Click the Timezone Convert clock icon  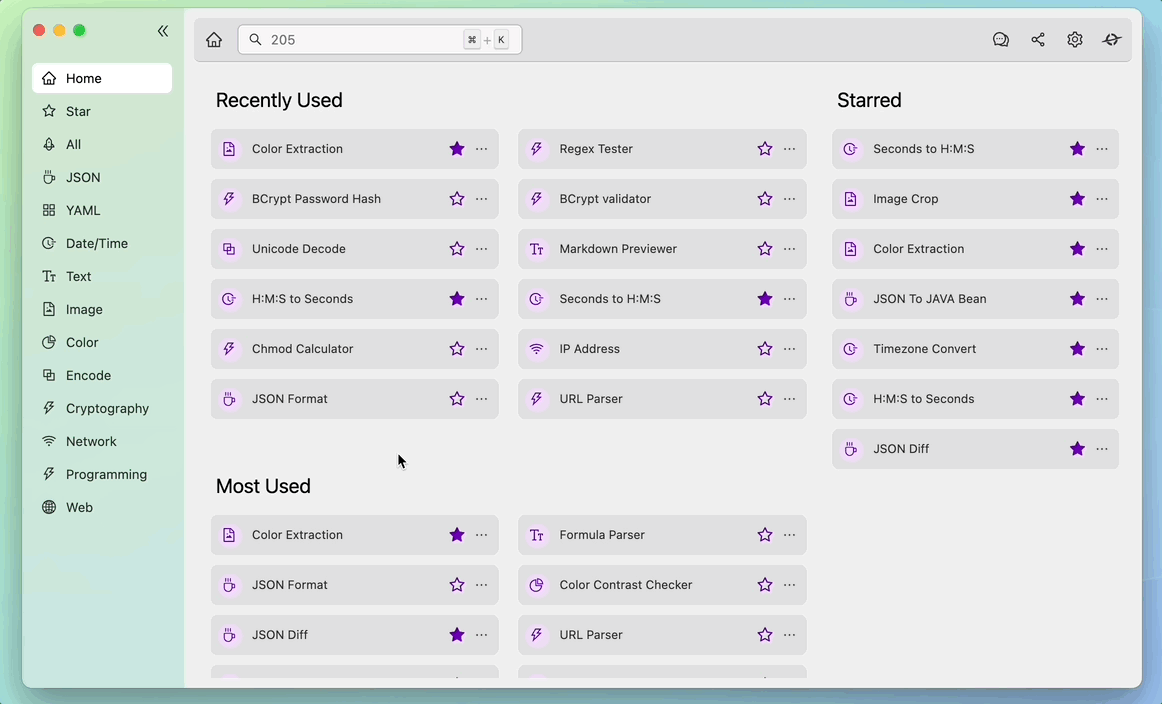[x=850, y=349]
